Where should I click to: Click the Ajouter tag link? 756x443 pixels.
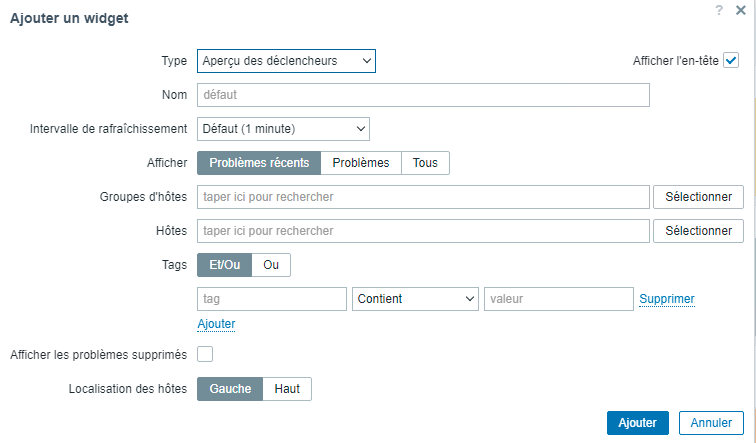click(x=216, y=324)
